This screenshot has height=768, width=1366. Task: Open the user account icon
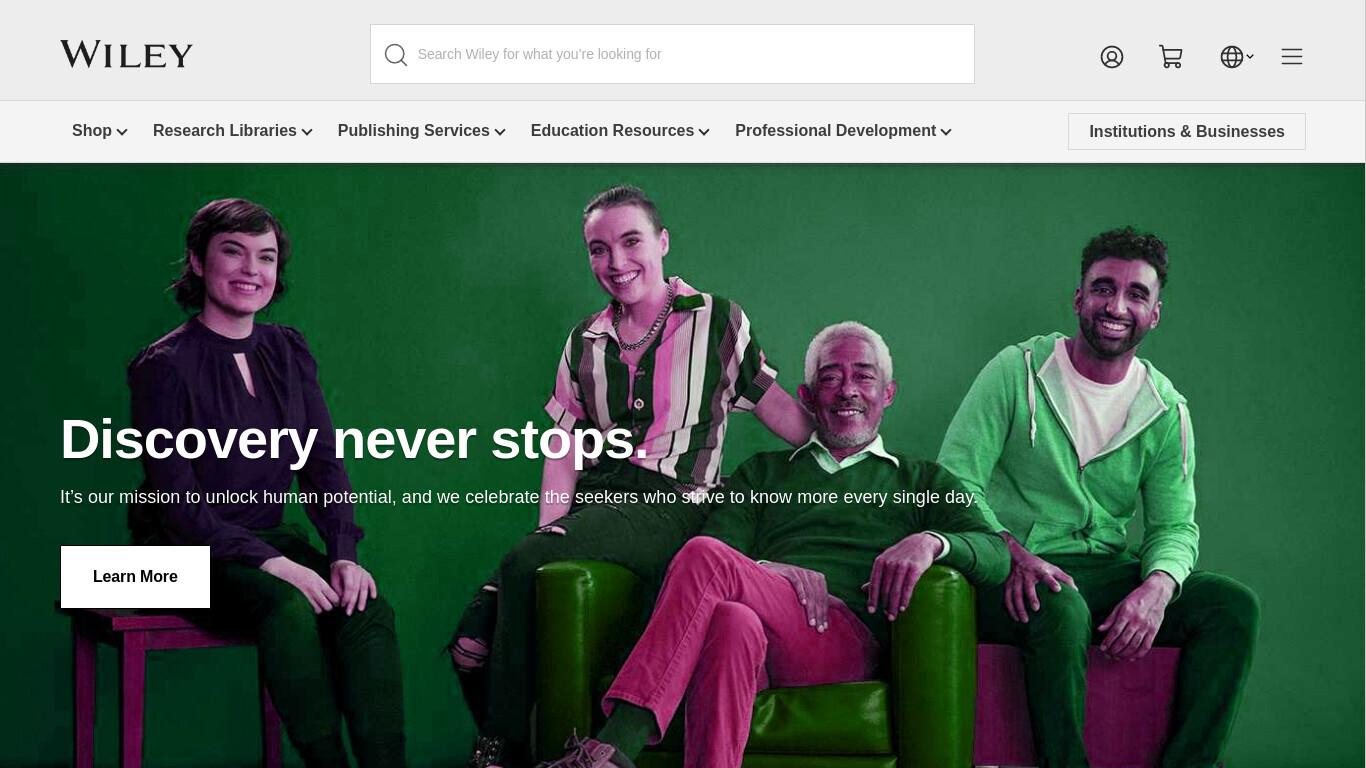tap(1112, 57)
